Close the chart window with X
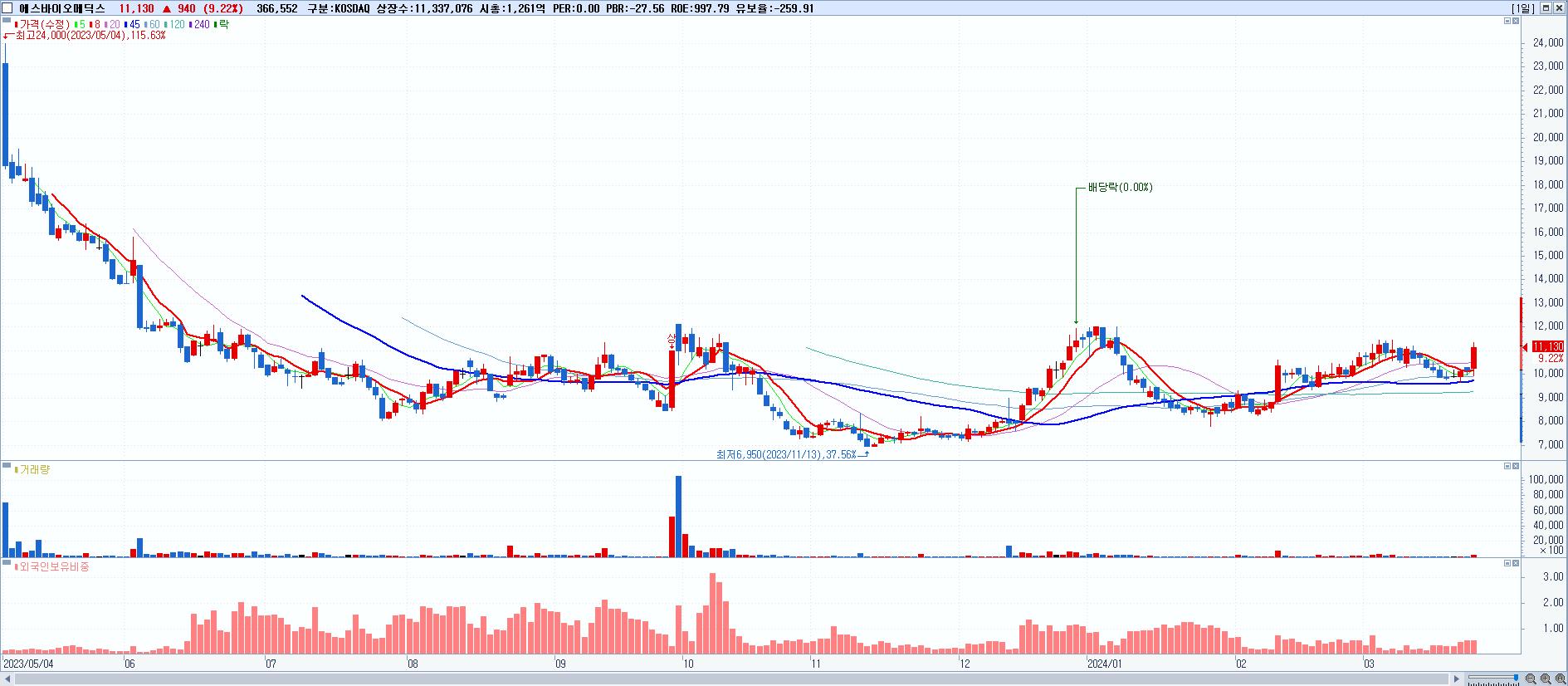 (x=1559, y=8)
